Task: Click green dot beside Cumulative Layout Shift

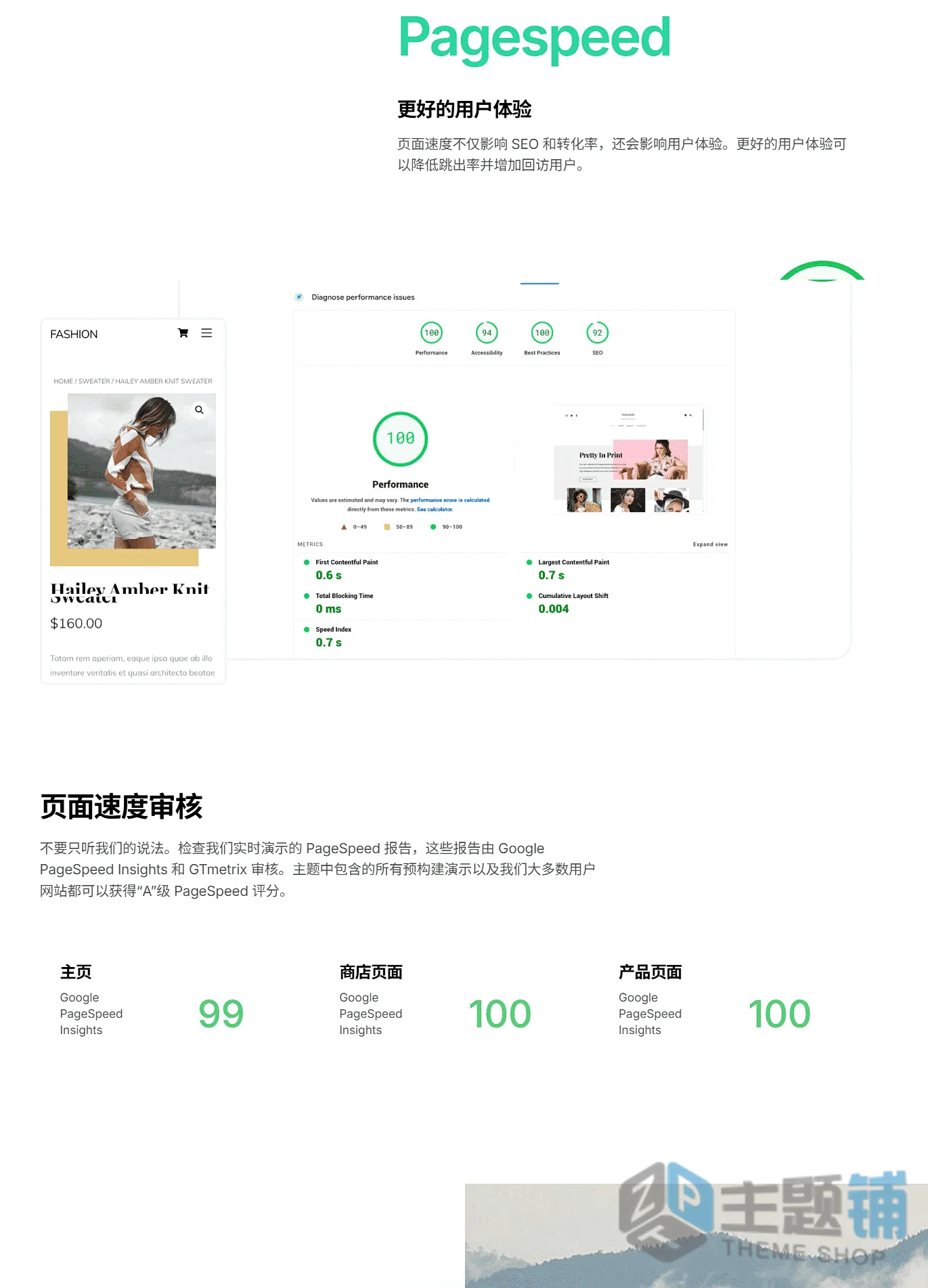Action: click(529, 596)
